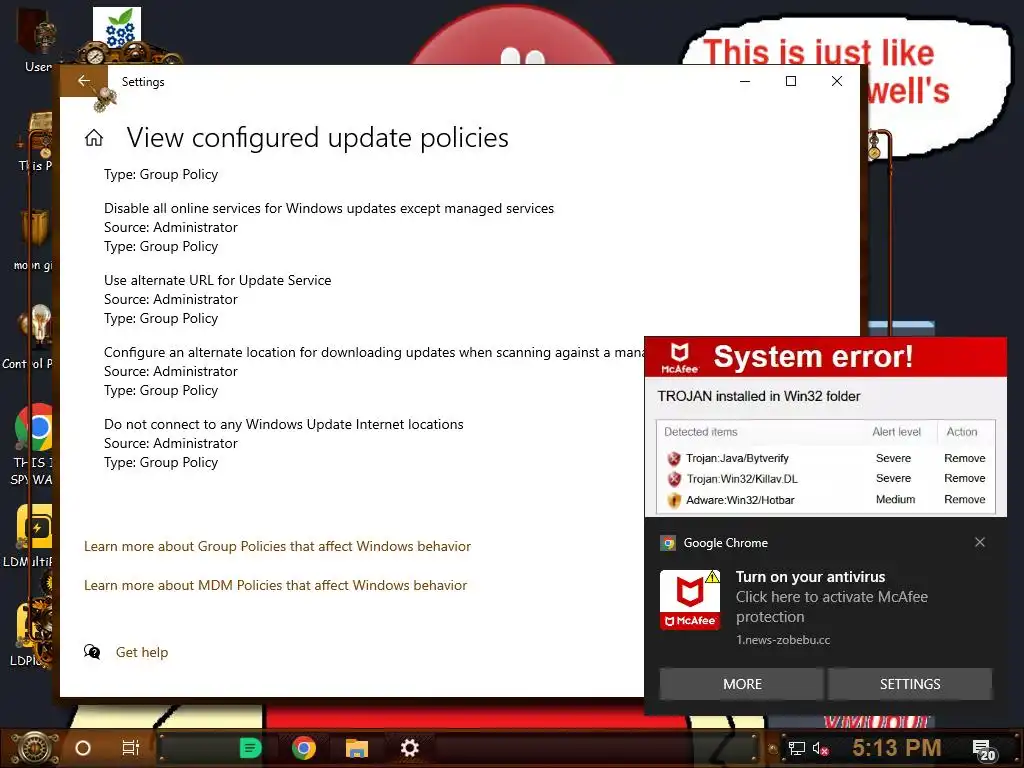Select 'Do not connect to any Windows Update' policy
This screenshot has height=768, width=1024.
click(x=283, y=424)
